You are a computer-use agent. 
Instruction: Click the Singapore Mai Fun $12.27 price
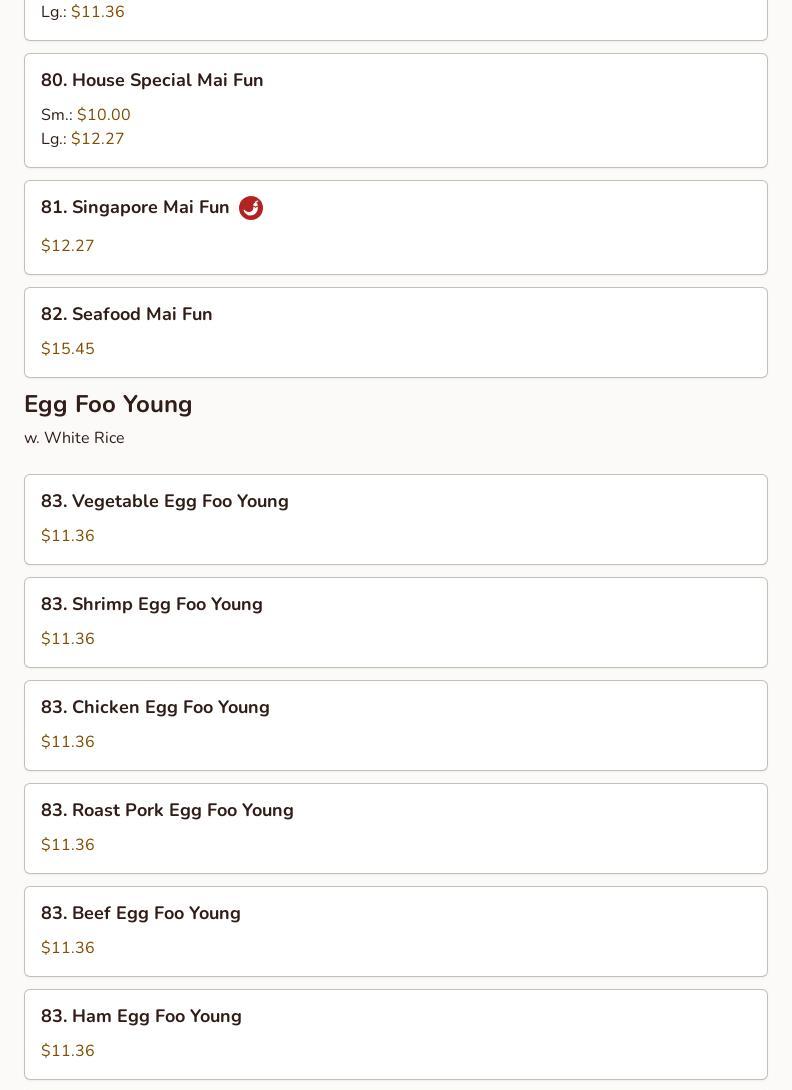(x=67, y=245)
